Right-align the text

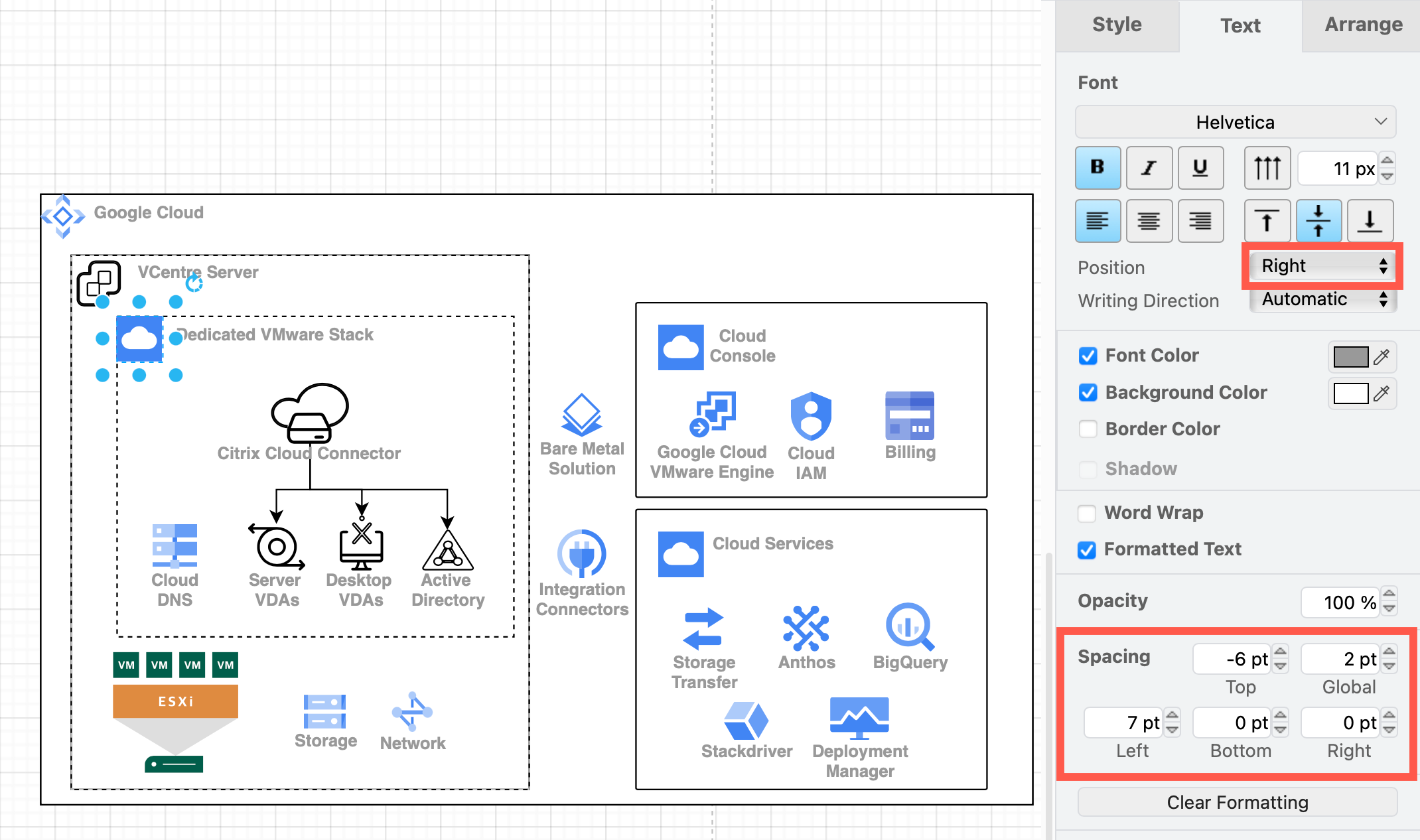pyautogui.click(x=1200, y=221)
